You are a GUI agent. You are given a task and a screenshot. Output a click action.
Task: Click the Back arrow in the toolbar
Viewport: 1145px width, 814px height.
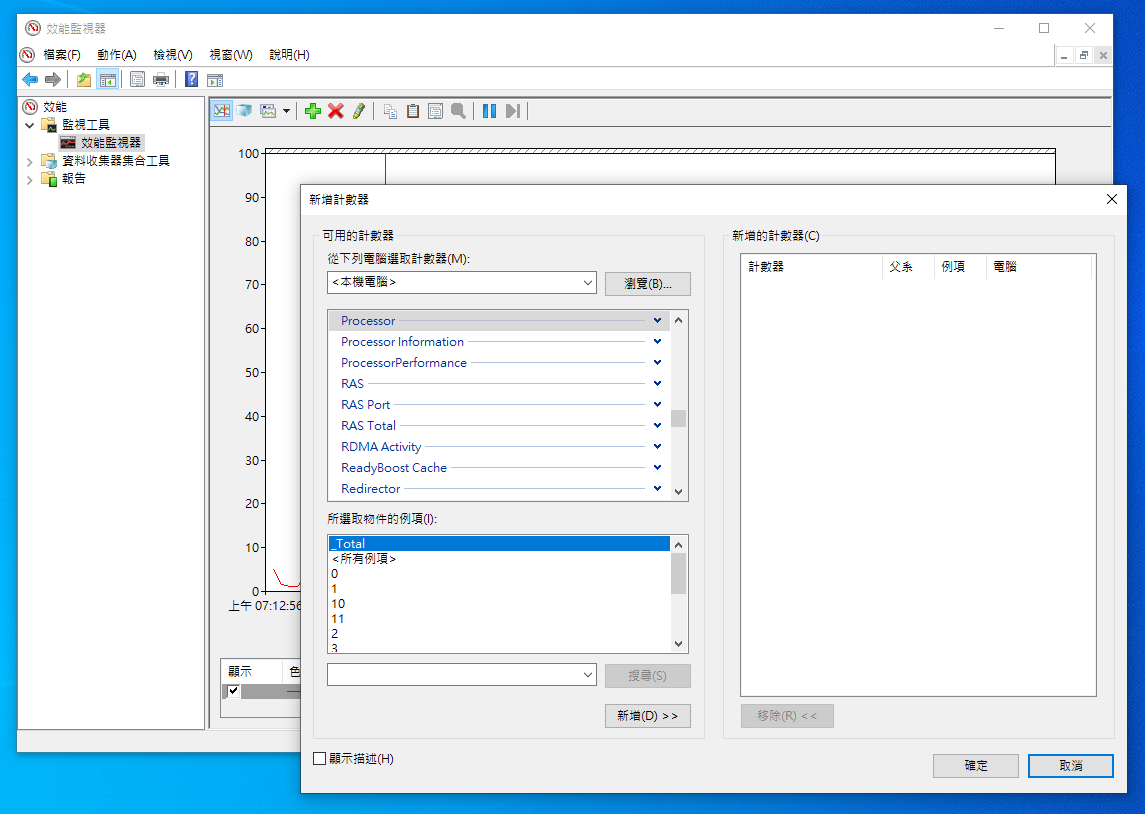(30, 79)
